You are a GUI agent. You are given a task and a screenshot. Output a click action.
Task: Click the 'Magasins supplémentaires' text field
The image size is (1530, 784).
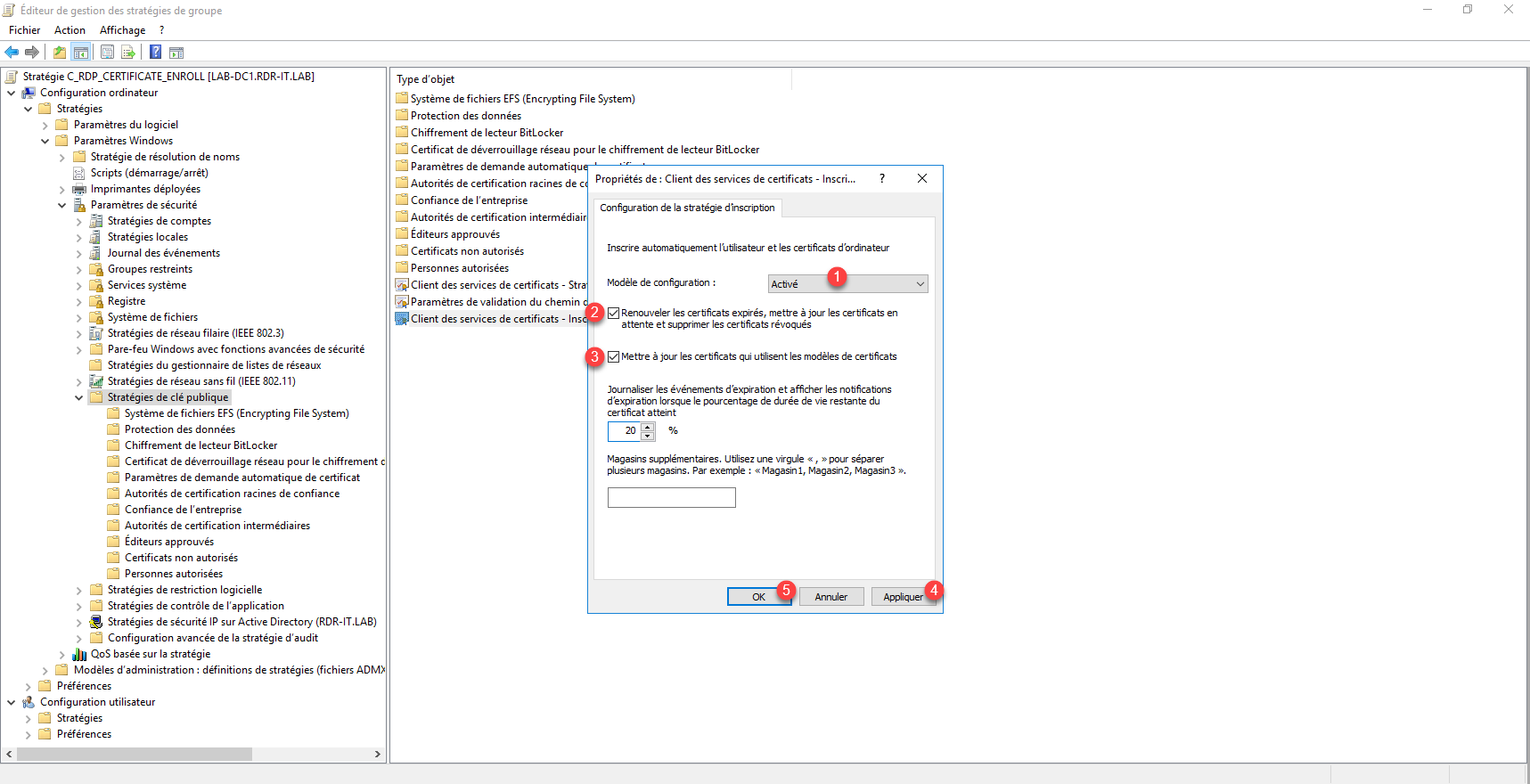[x=671, y=498]
